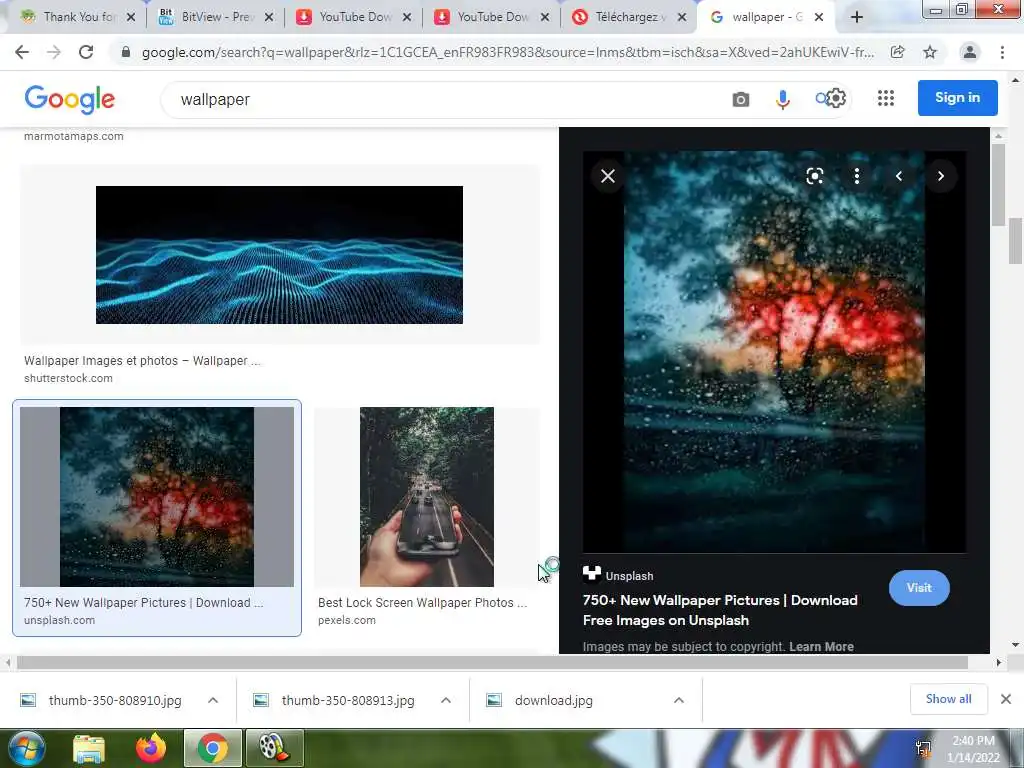
Task: Open the Chrome three-dot menu
Action: point(1002,52)
